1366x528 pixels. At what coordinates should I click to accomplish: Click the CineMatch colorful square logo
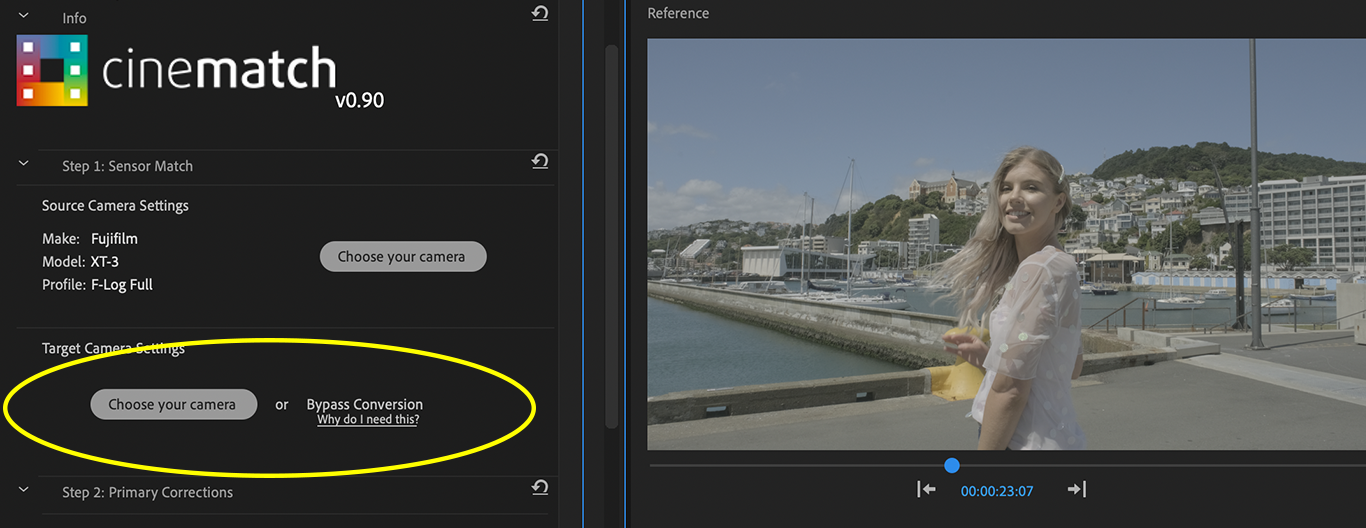(x=52, y=70)
